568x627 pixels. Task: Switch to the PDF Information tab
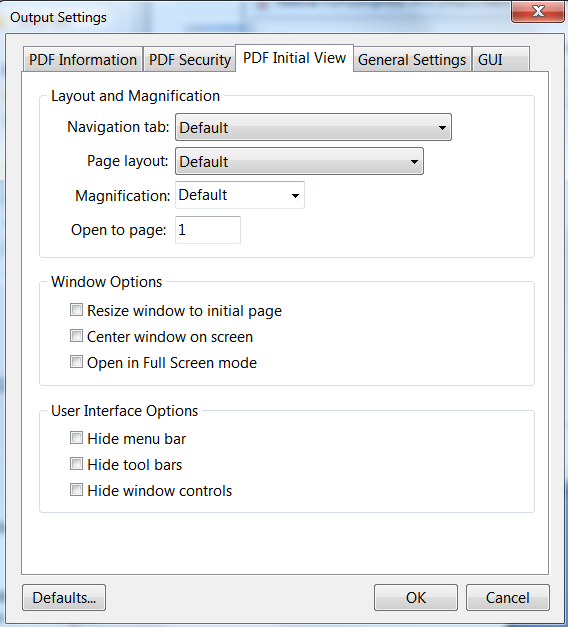pos(83,60)
